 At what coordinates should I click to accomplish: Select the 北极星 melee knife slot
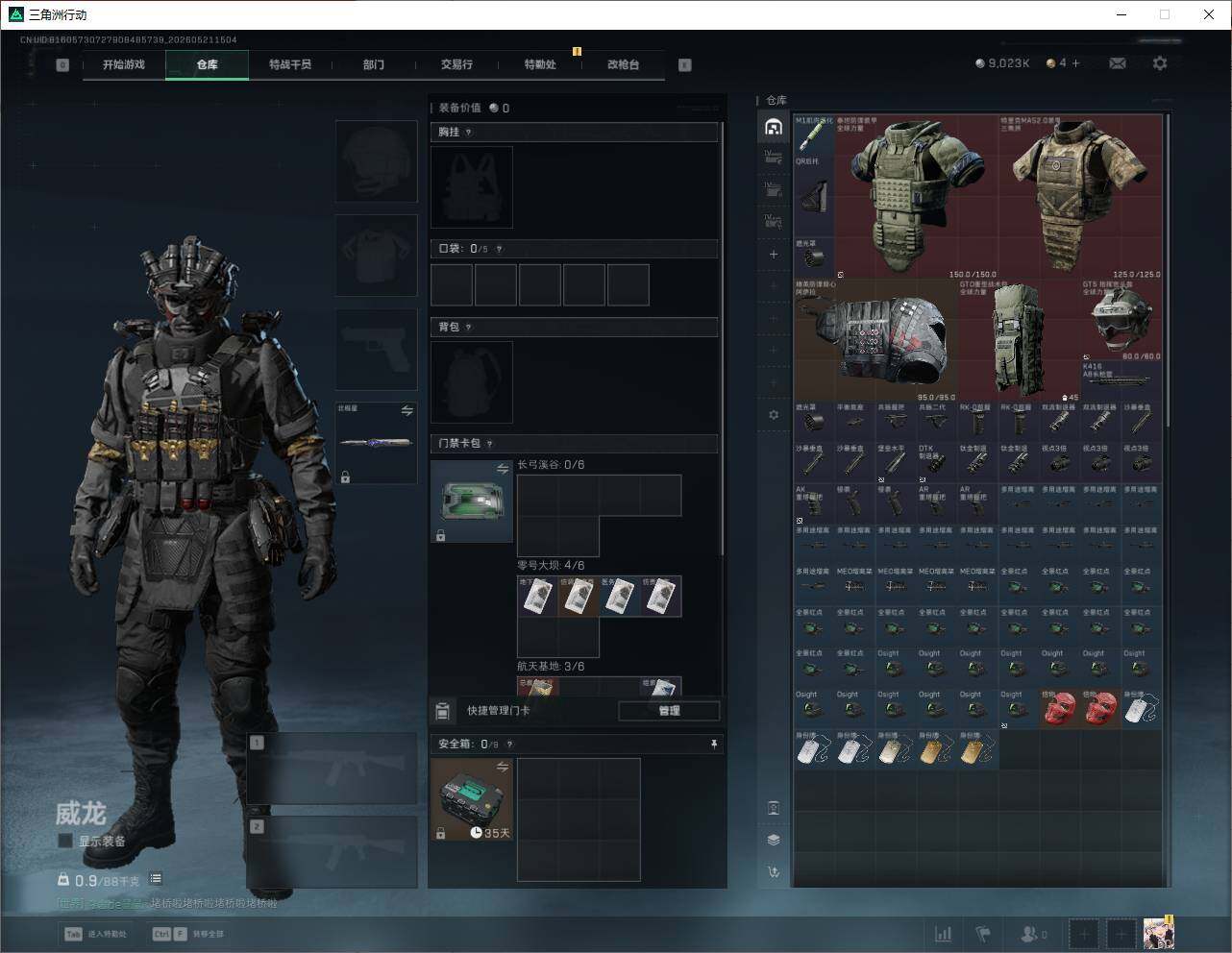[x=376, y=443]
